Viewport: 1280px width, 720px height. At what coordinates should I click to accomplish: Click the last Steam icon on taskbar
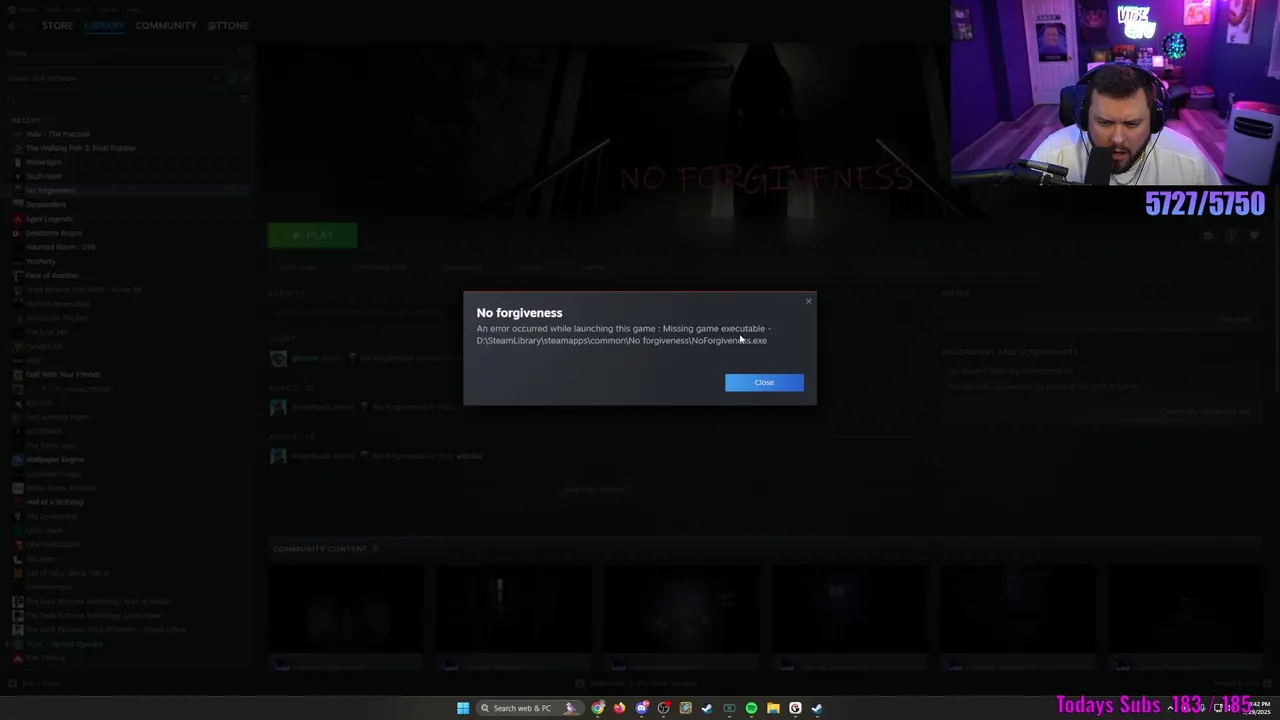tap(817, 708)
